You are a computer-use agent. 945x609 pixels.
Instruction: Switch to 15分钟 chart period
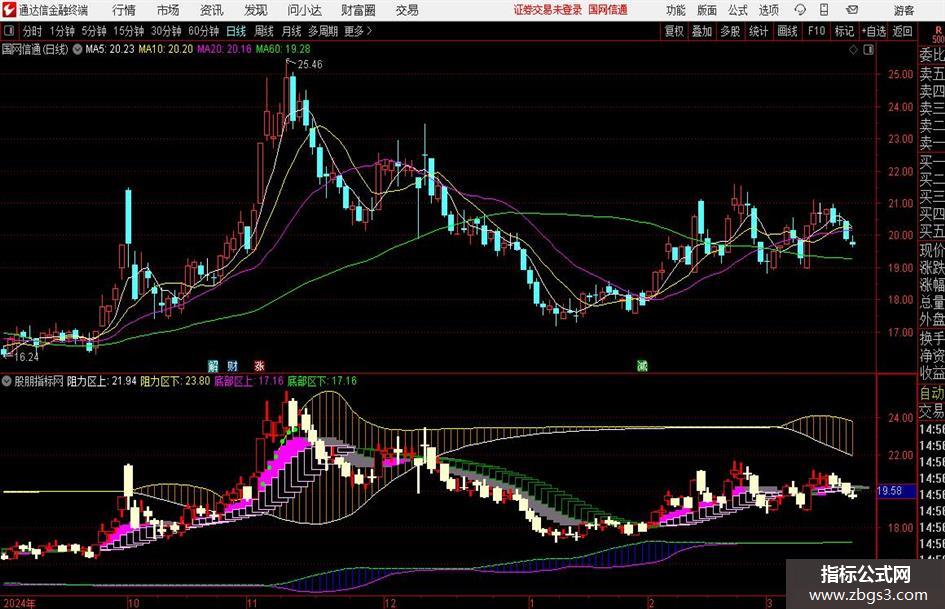129,31
